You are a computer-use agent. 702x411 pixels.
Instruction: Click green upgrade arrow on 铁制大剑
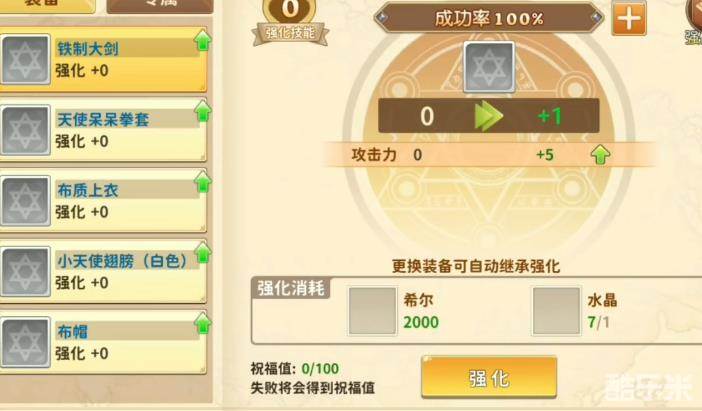[x=203, y=40]
